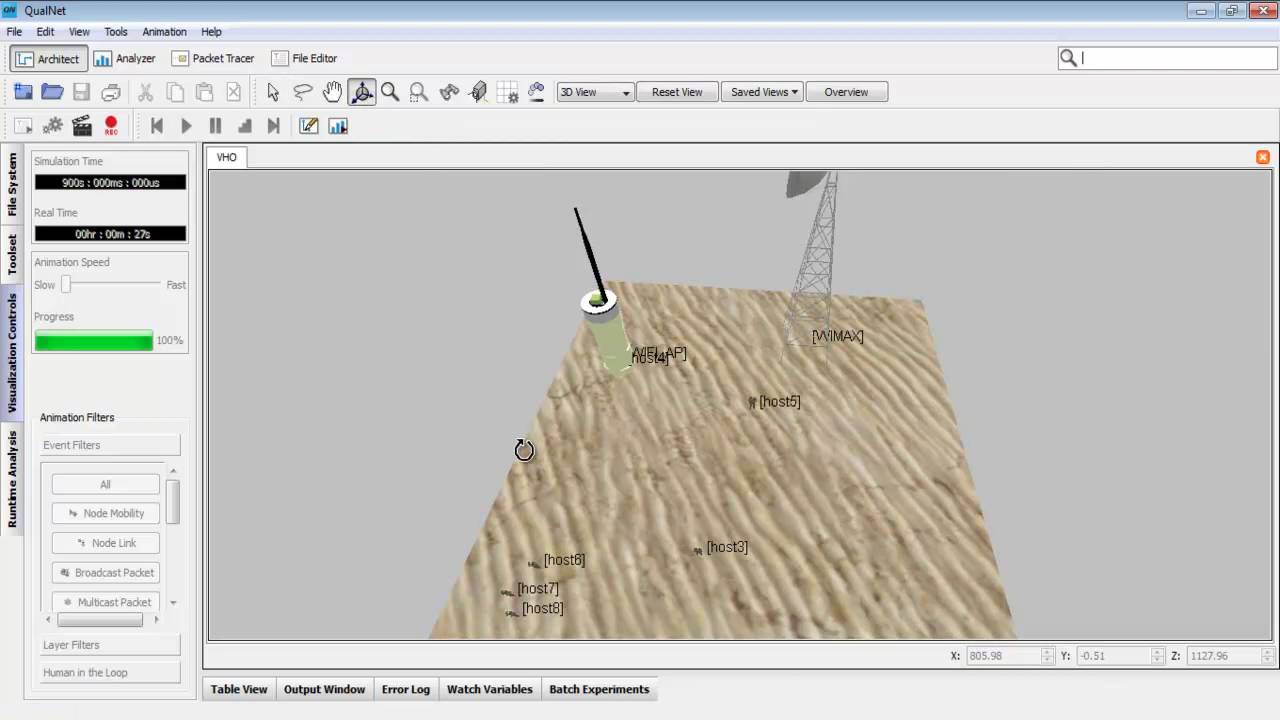Open the View menu
The image size is (1280, 720).
(79, 32)
